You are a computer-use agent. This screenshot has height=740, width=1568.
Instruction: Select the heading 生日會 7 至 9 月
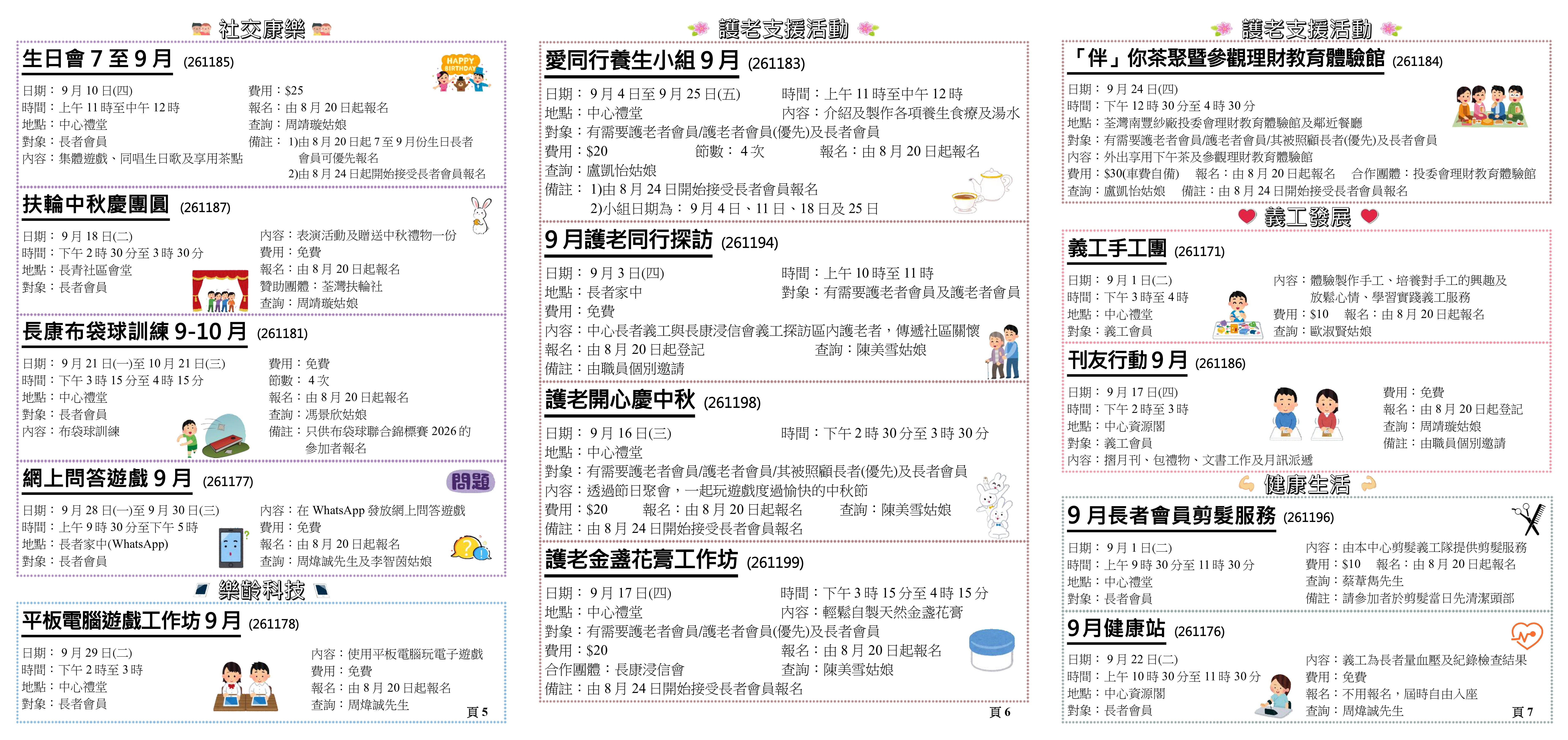[97, 59]
